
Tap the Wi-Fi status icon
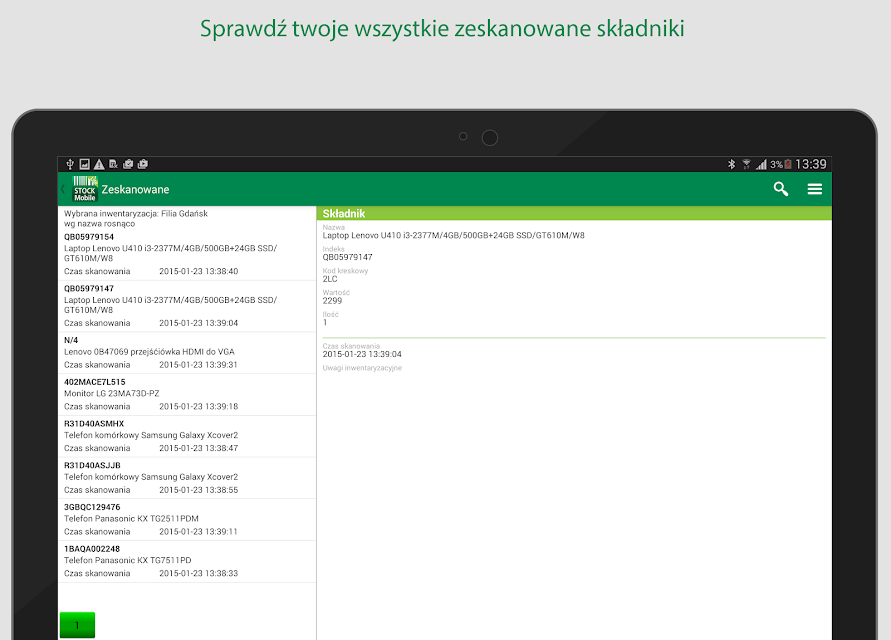[746, 164]
